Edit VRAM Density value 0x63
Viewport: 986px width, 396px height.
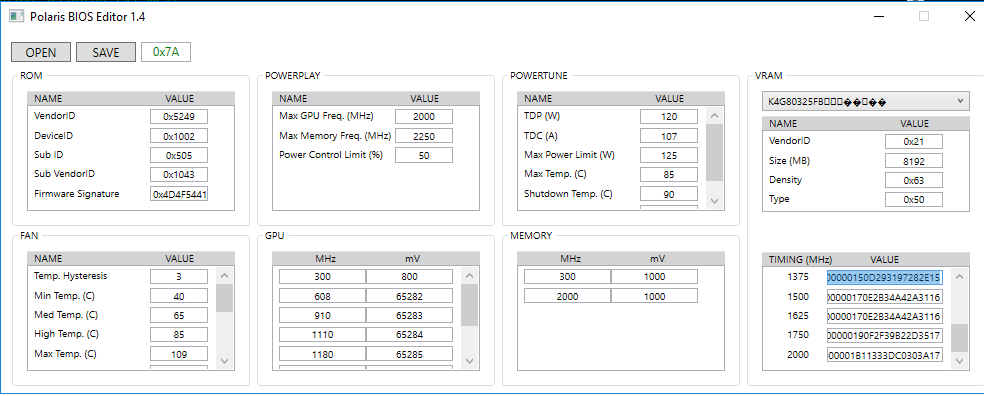914,180
